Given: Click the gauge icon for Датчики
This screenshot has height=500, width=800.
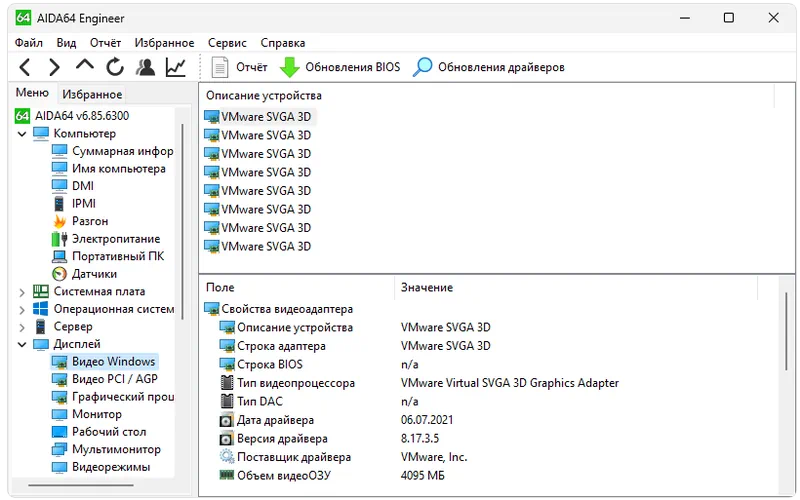Looking at the screenshot, I should pyautogui.click(x=60, y=274).
